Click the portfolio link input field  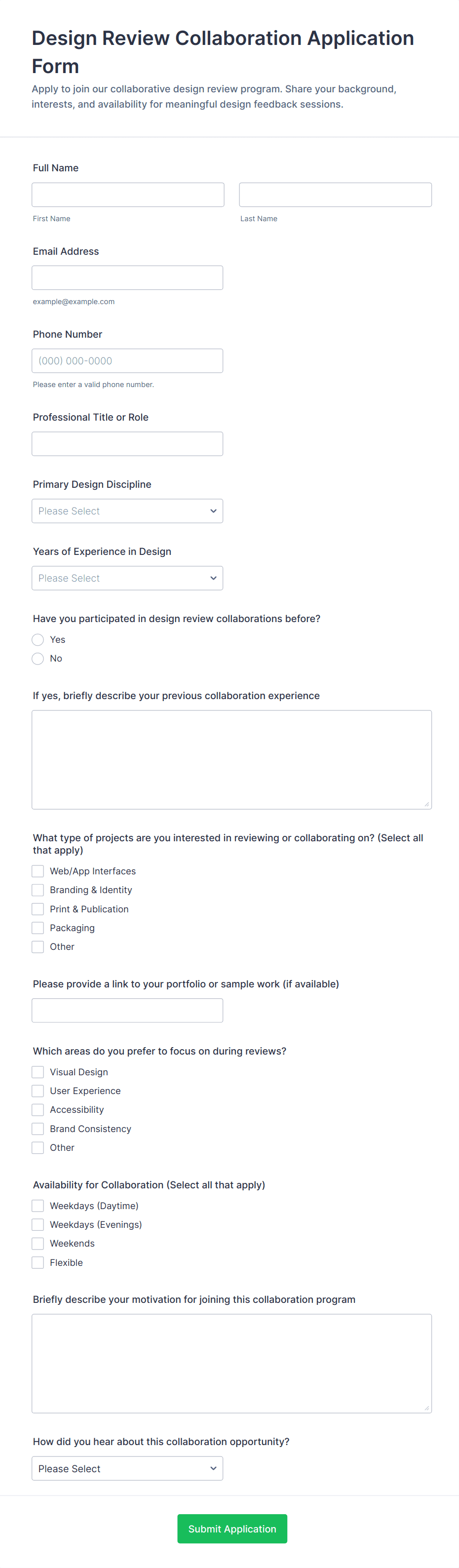(127, 1011)
